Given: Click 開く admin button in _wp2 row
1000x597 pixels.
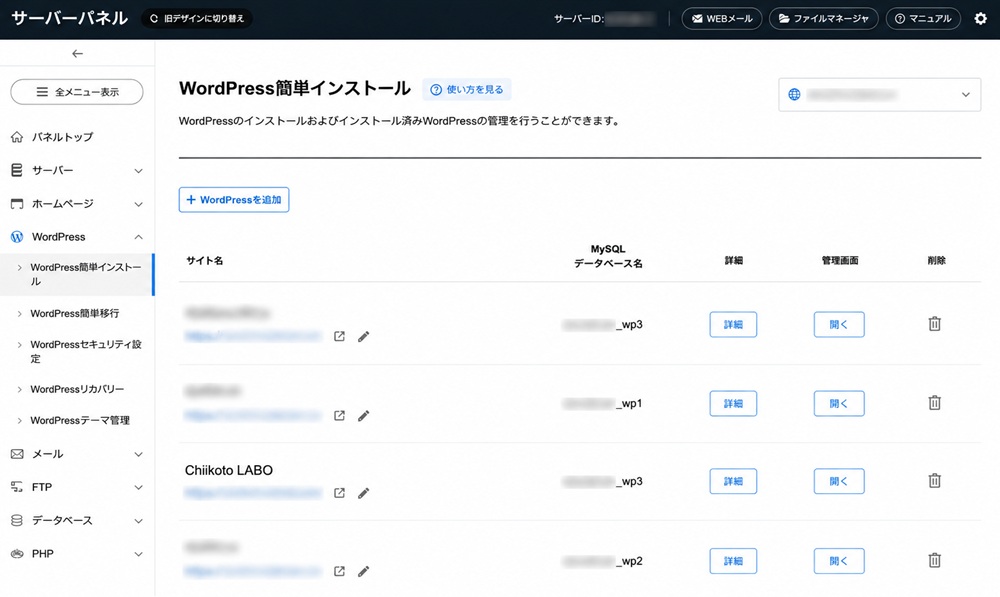Looking at the screenshot, I should (839, 561).
